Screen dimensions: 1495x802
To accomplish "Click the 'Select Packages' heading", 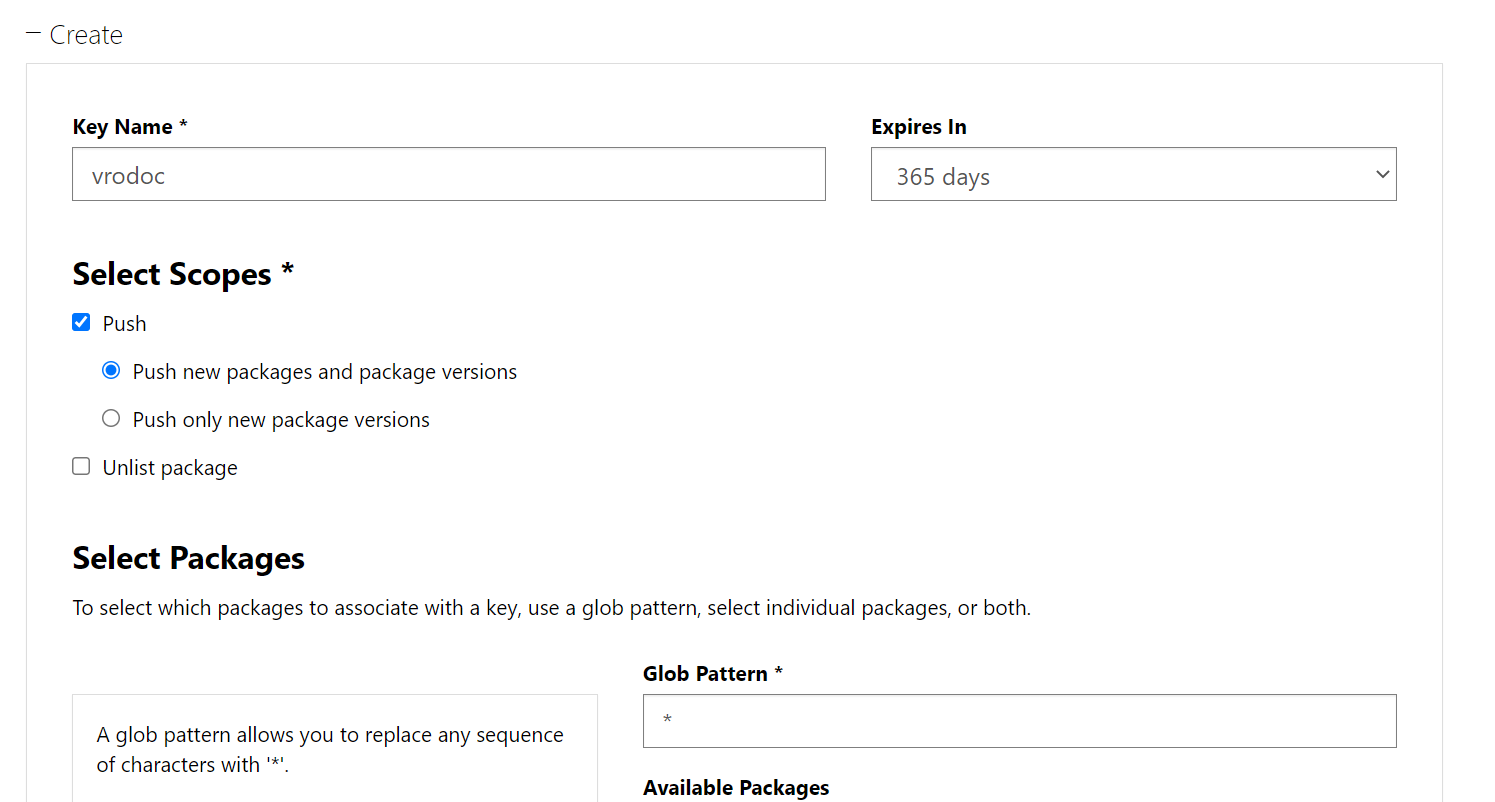I will pyautogui.click(x=189, y=558).
